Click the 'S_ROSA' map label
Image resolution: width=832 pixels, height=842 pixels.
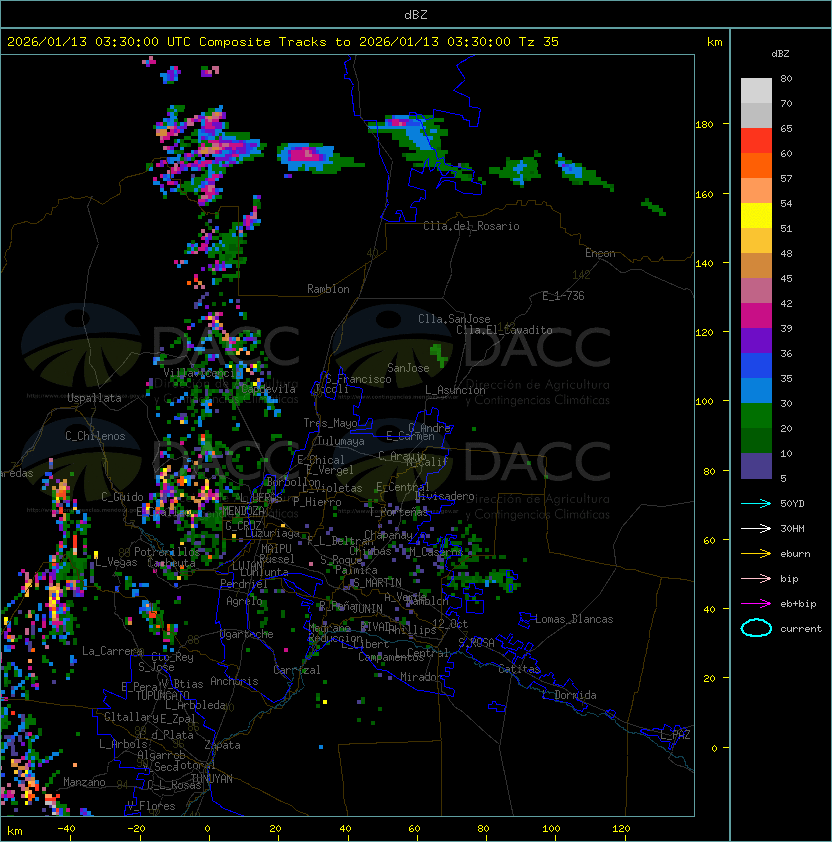tap(476, 643)
